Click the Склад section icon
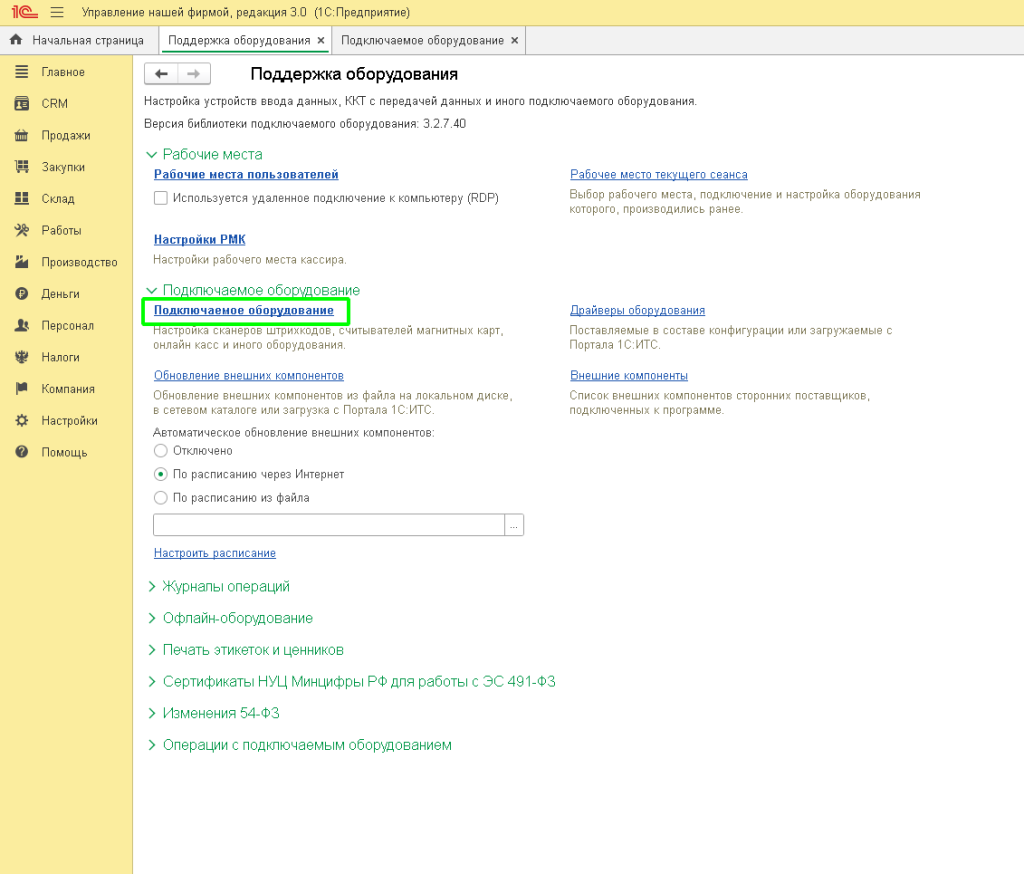The image size is (1024, 874). (21, 199)
